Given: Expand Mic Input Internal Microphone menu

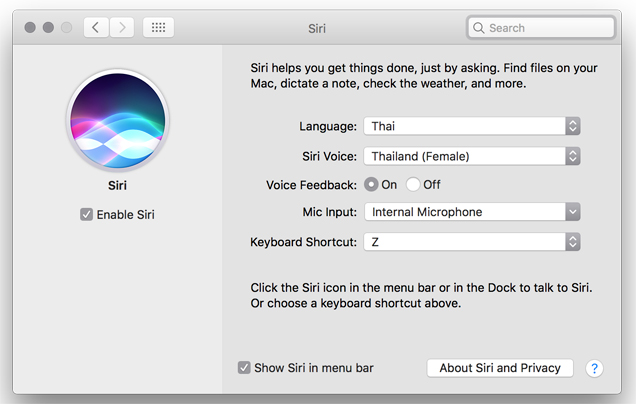Looking at the screenshot, I should [x=472, y=212].
